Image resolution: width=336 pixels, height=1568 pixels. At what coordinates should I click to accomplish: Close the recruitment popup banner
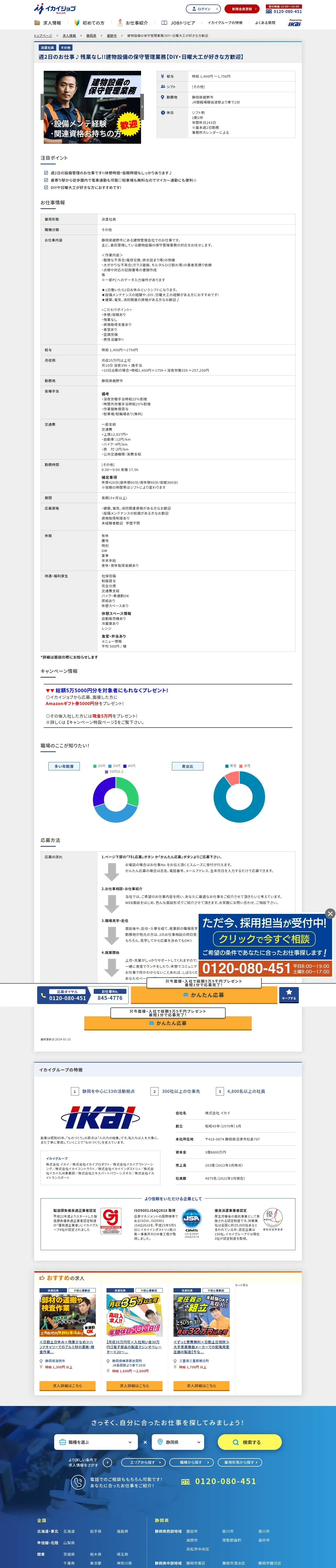(330, 914)
